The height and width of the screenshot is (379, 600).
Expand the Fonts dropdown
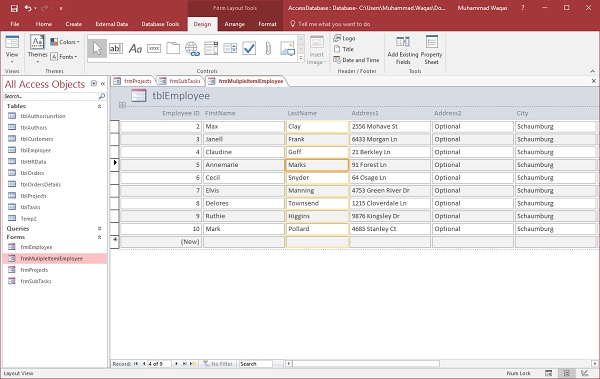pos(64,57)
